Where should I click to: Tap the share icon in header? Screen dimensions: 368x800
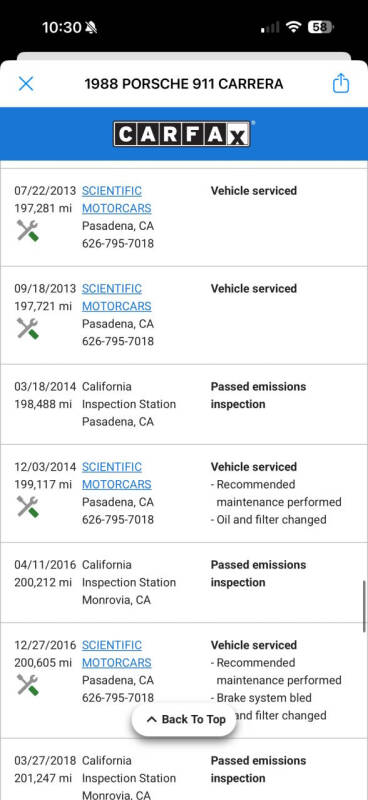click(341, 83)
